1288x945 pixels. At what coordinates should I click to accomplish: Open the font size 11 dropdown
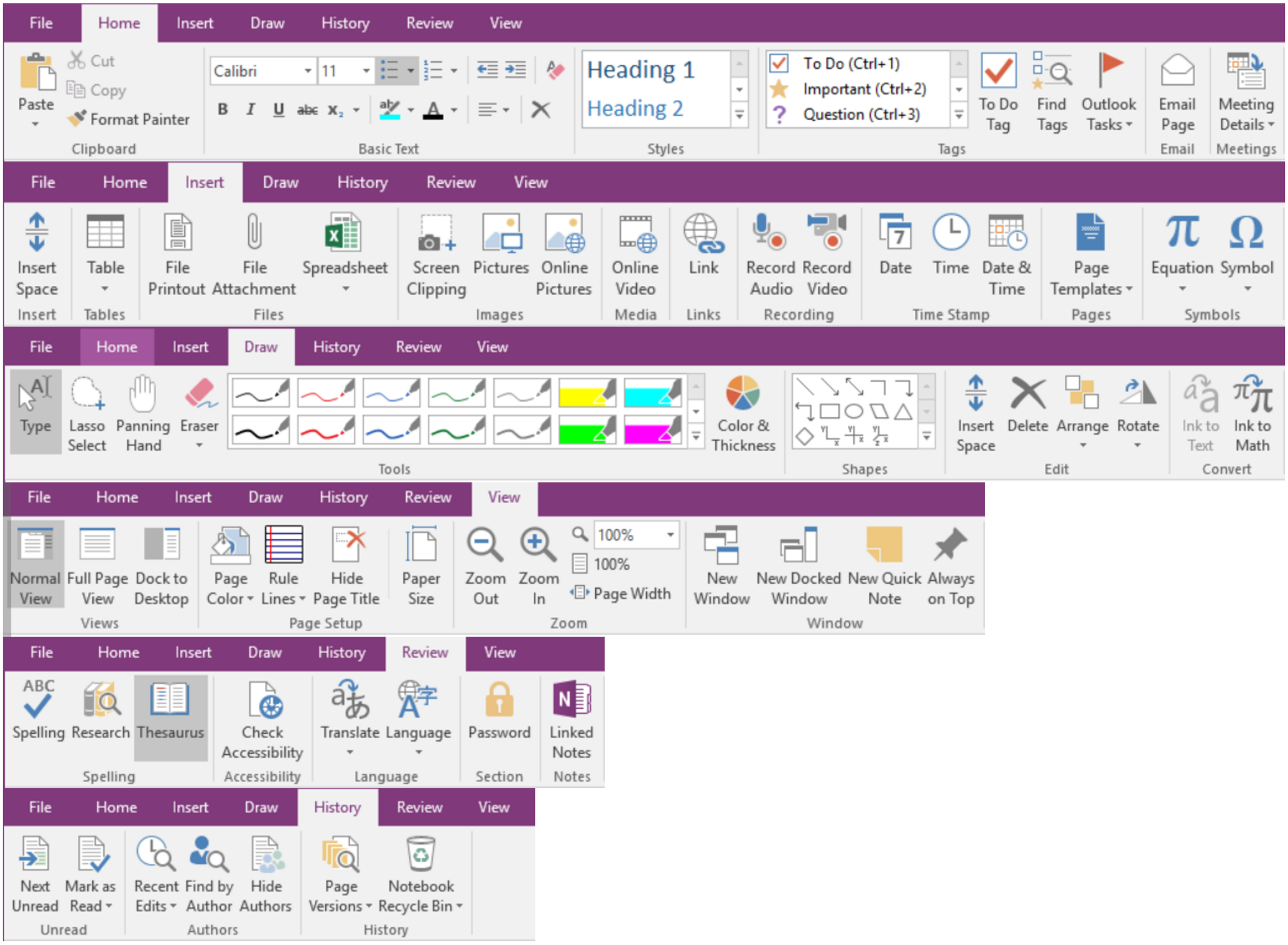(x=366, y=71)
